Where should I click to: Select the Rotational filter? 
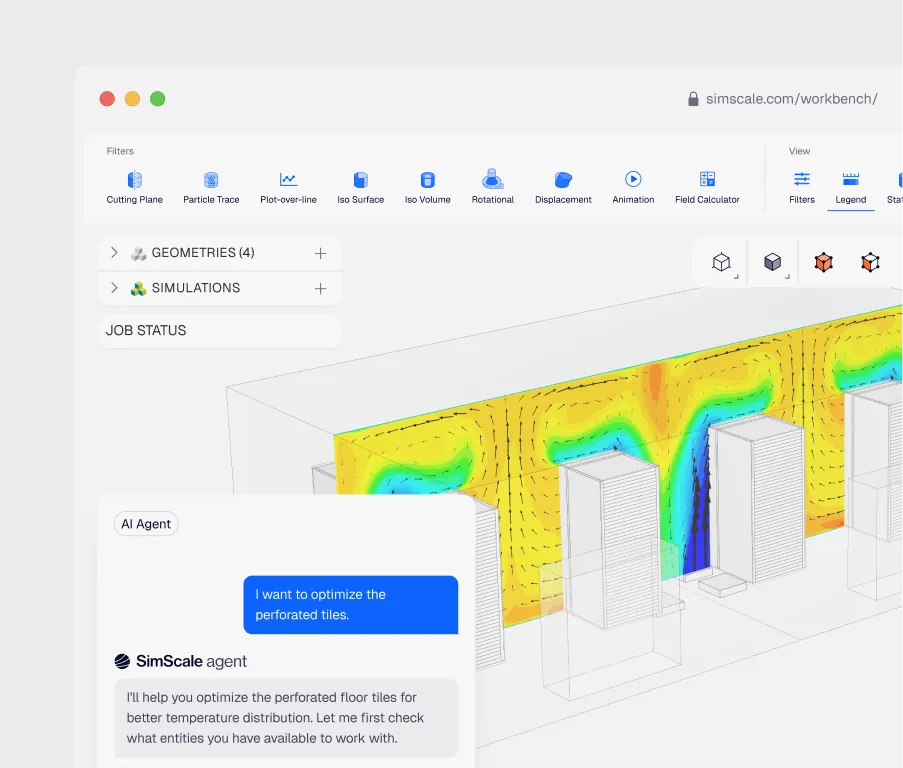coord(492,188)
